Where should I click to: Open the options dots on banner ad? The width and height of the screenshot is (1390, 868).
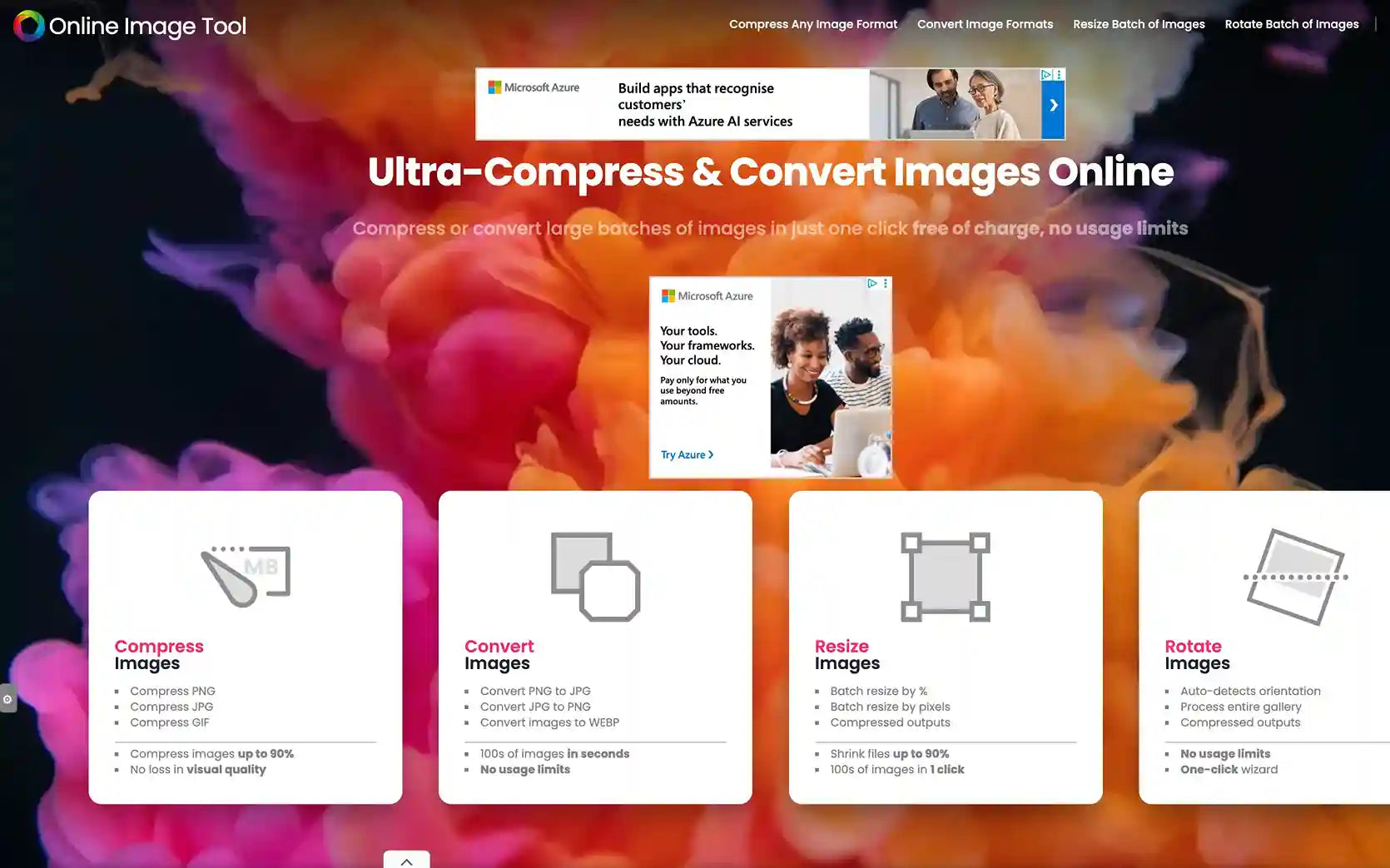1059,75
